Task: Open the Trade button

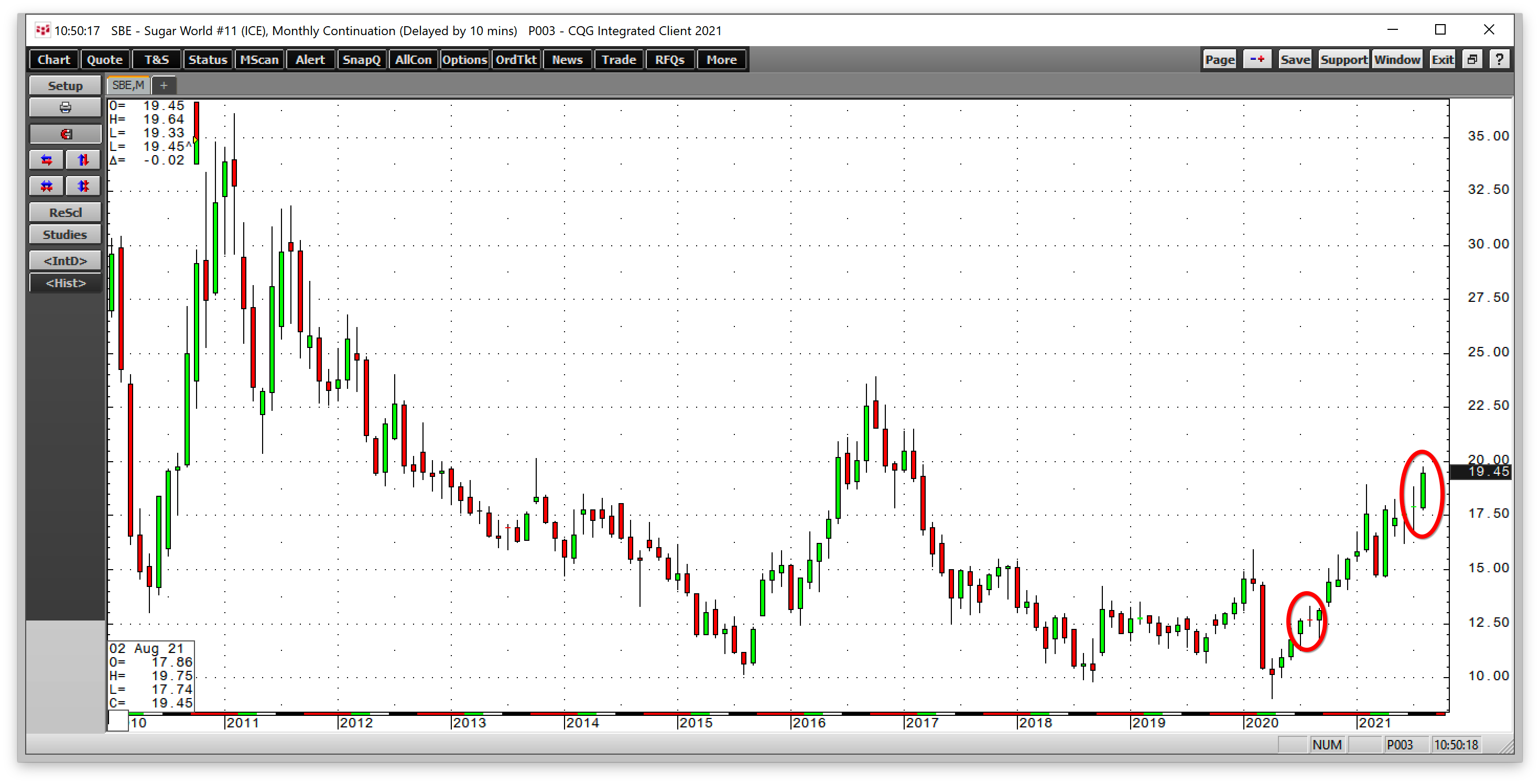Action: point(619,60)
